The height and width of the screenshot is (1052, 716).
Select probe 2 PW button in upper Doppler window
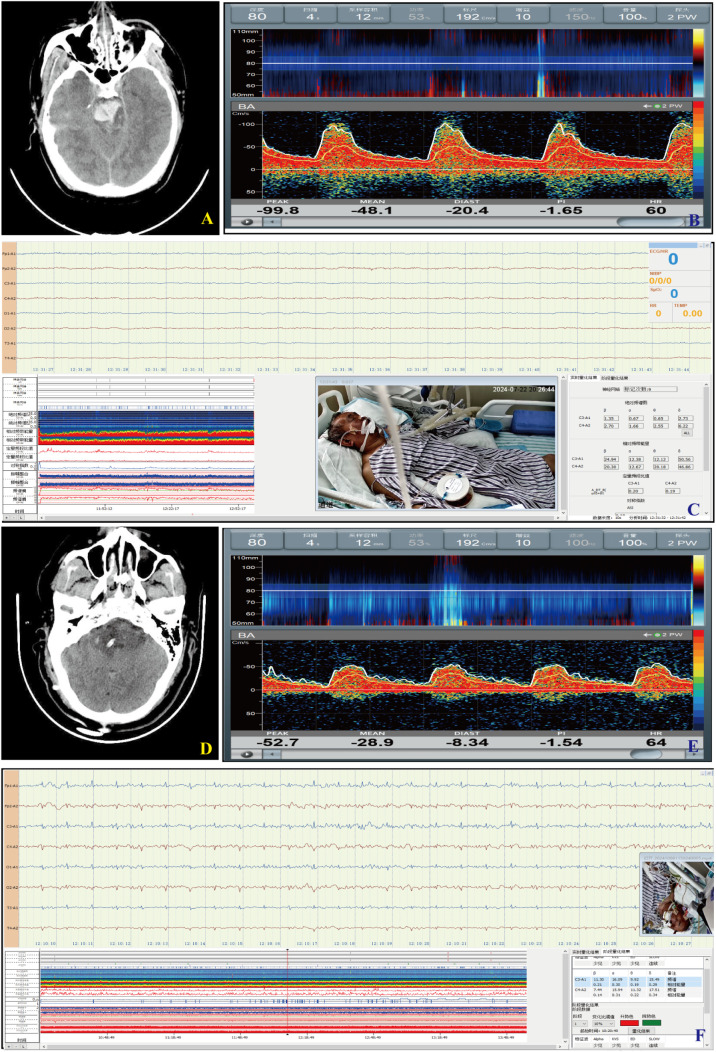point(680,15)
